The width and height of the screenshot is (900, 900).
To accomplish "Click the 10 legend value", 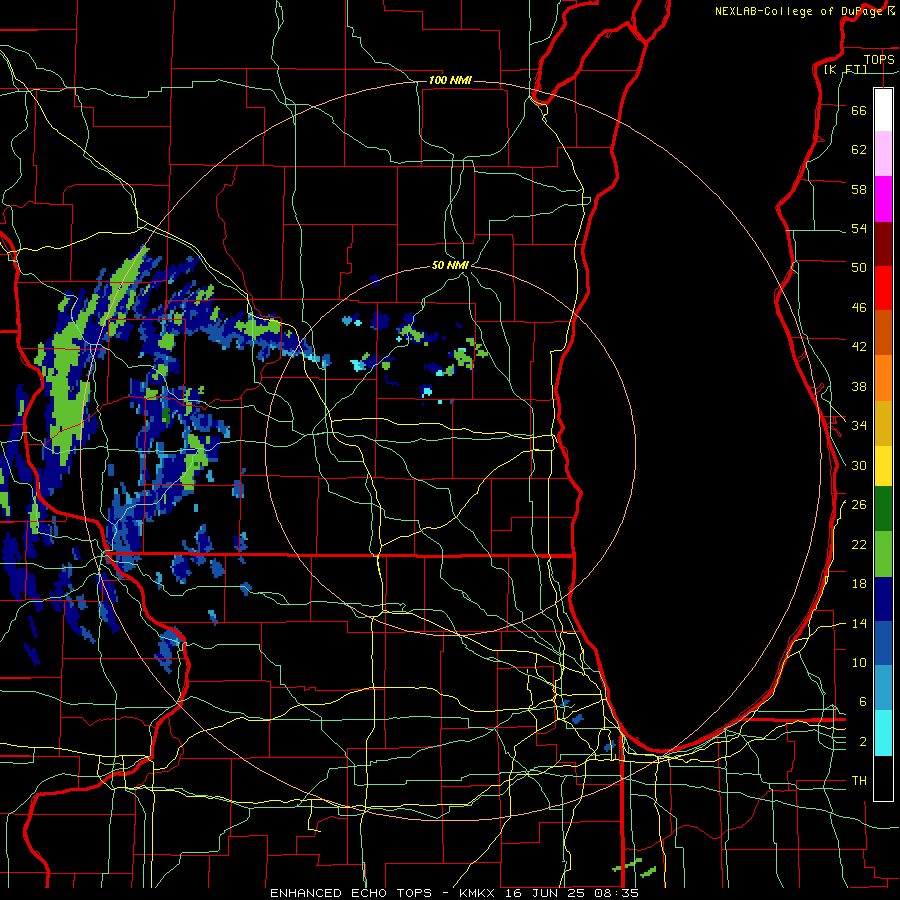I will click(859, 662).
